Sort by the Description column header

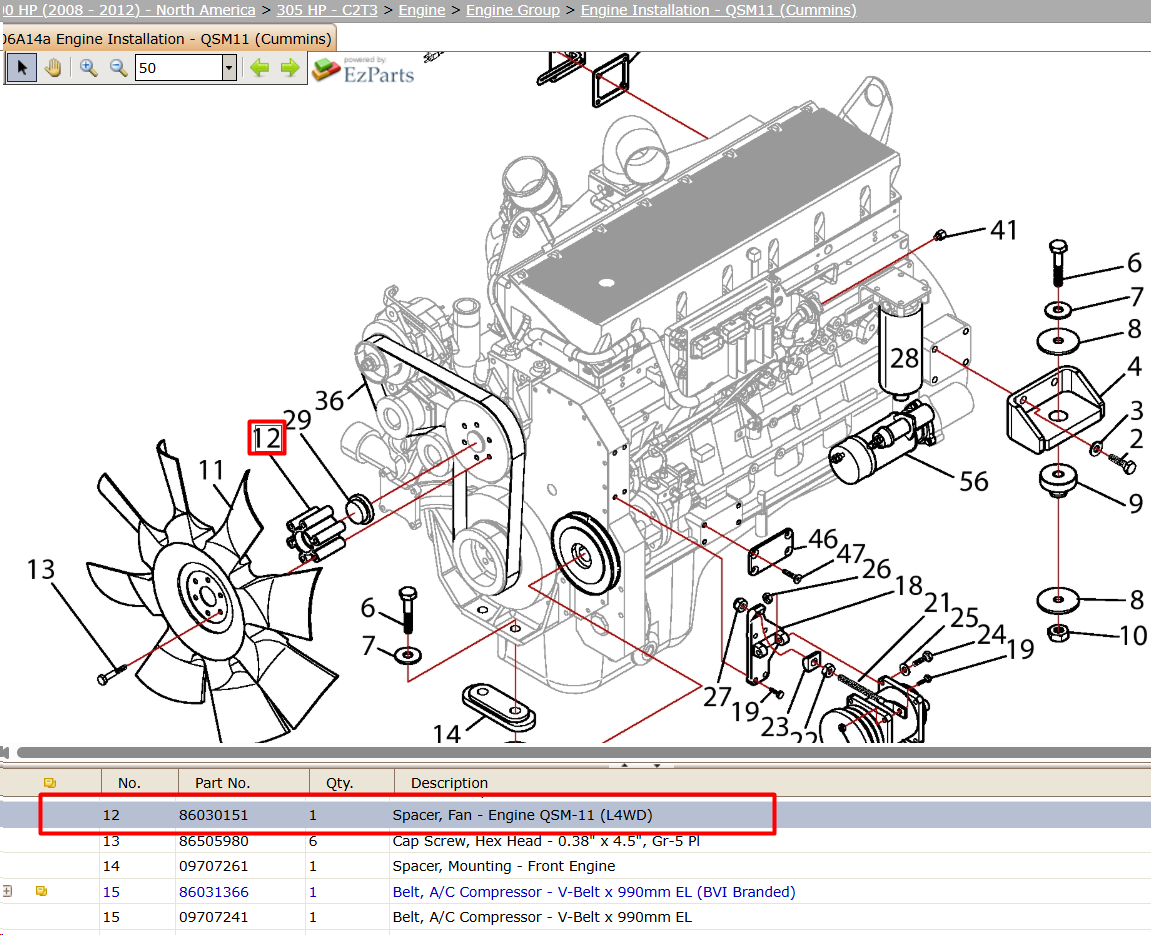click(x=449, y=783)
